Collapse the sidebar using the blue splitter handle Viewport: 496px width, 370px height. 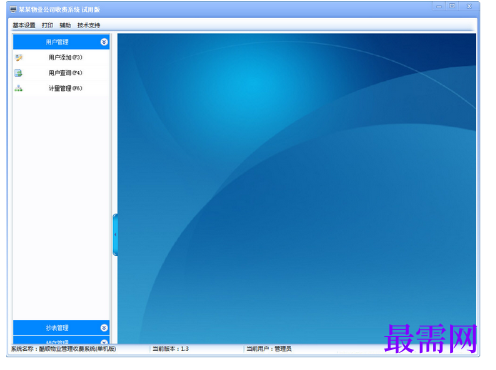[x=115, y=235]
